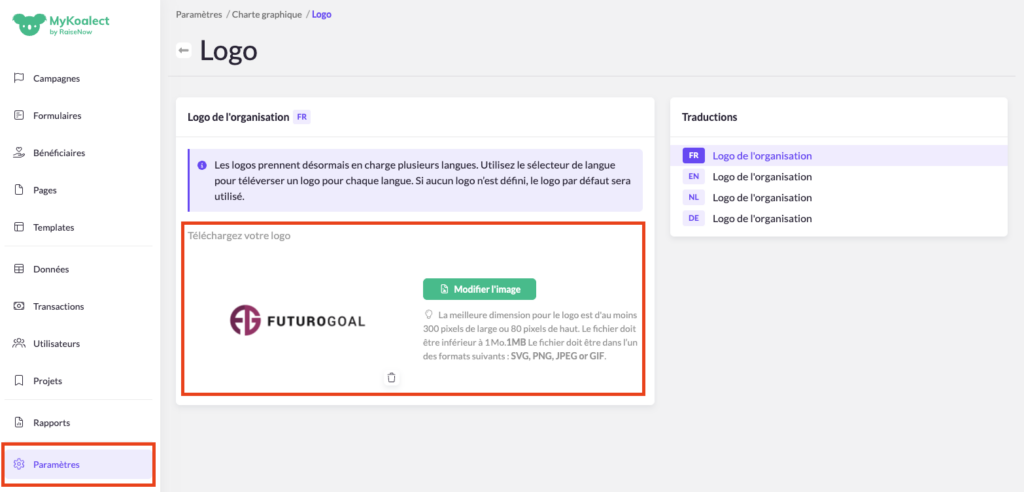Click the Modifier l'image button
1024x492 pixels.
[479, 289]
